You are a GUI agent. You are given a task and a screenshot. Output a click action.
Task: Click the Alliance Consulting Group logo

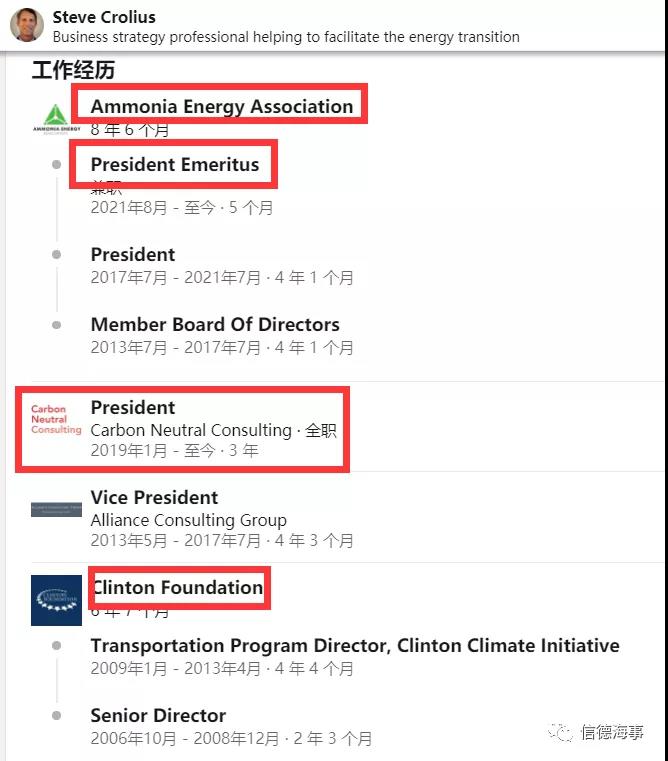tap(56, 510)
